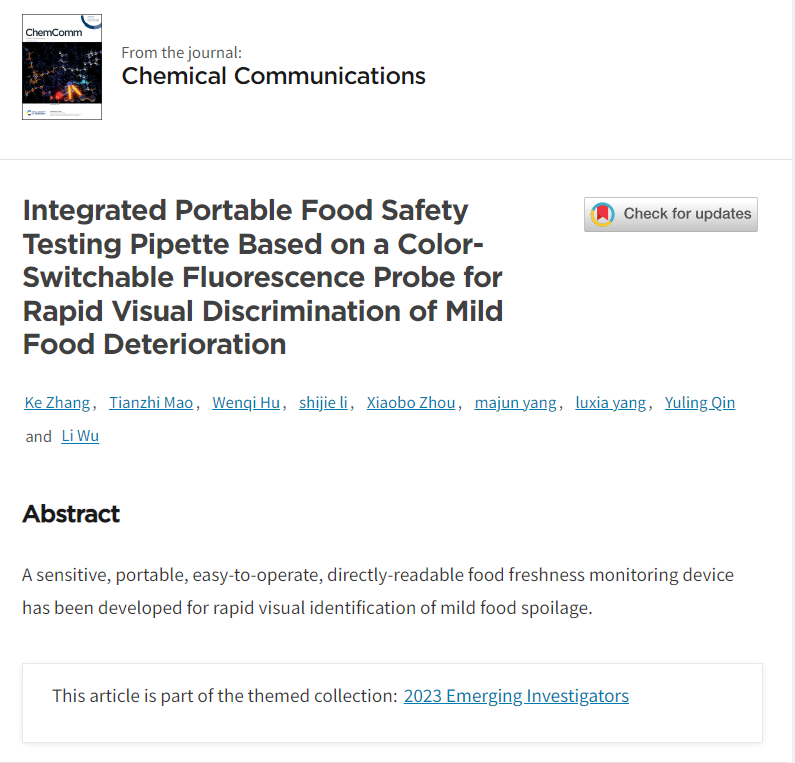Click the Wenqi Hu author link
This screenshot has width=795, height=763.
[246, 403]
